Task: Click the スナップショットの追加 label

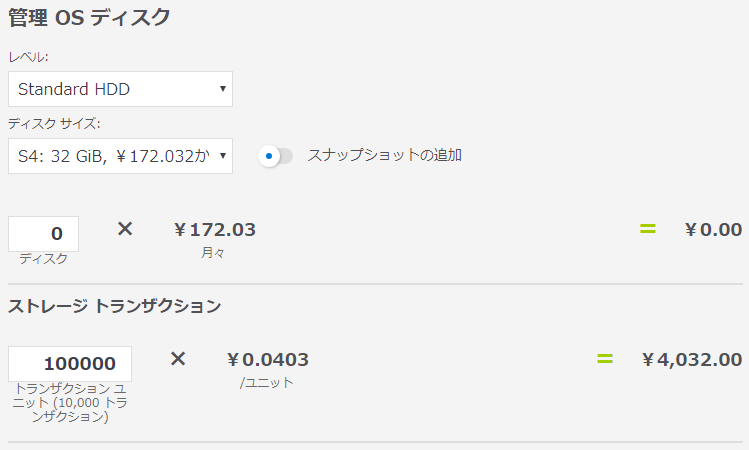Action: [384, 155]
